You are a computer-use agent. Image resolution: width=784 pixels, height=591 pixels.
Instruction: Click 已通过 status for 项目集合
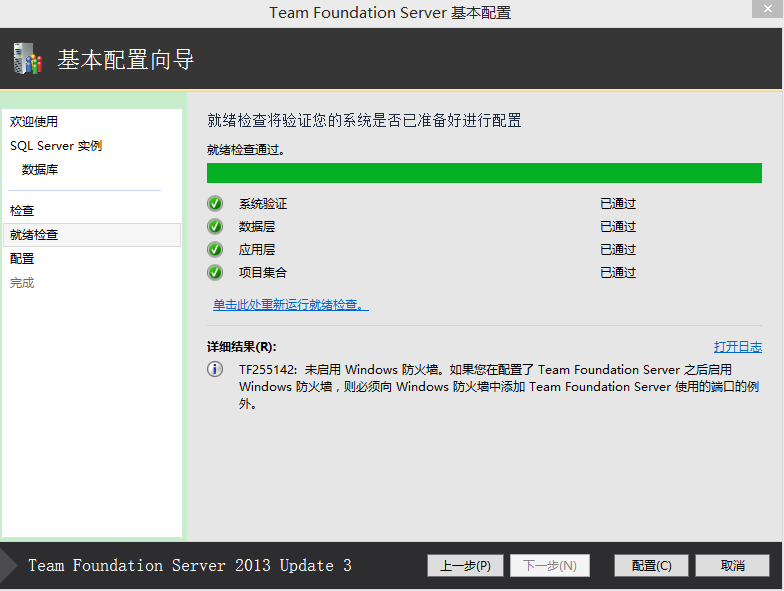click(618, 272)
